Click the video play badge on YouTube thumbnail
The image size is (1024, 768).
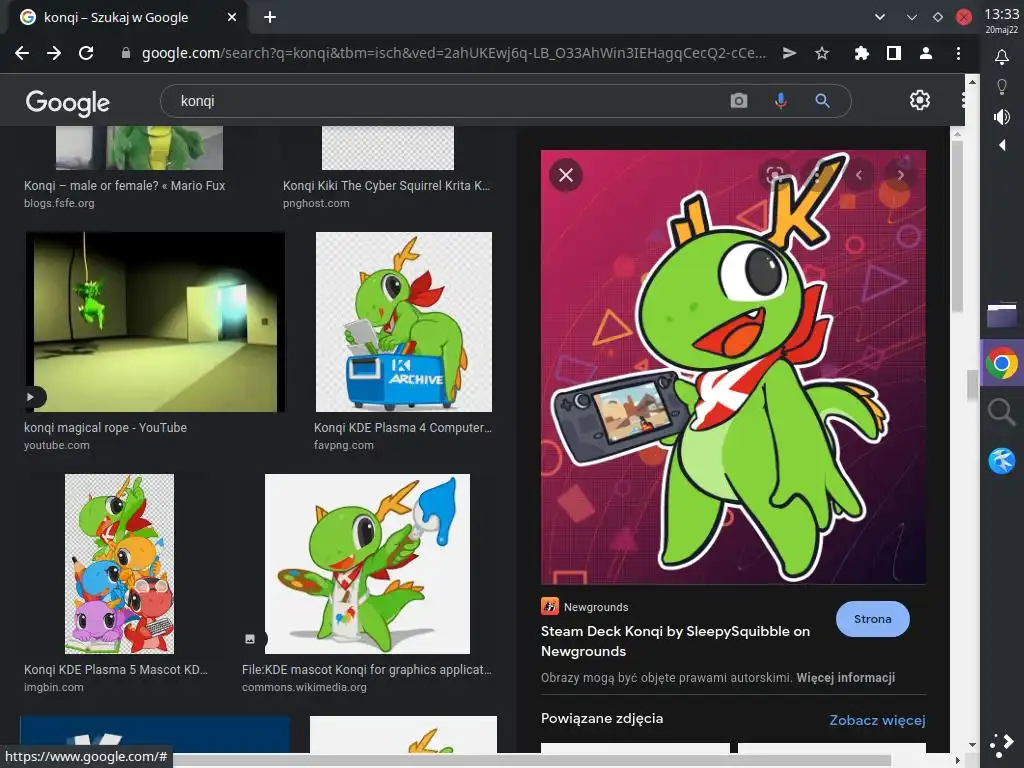[31, 396]
